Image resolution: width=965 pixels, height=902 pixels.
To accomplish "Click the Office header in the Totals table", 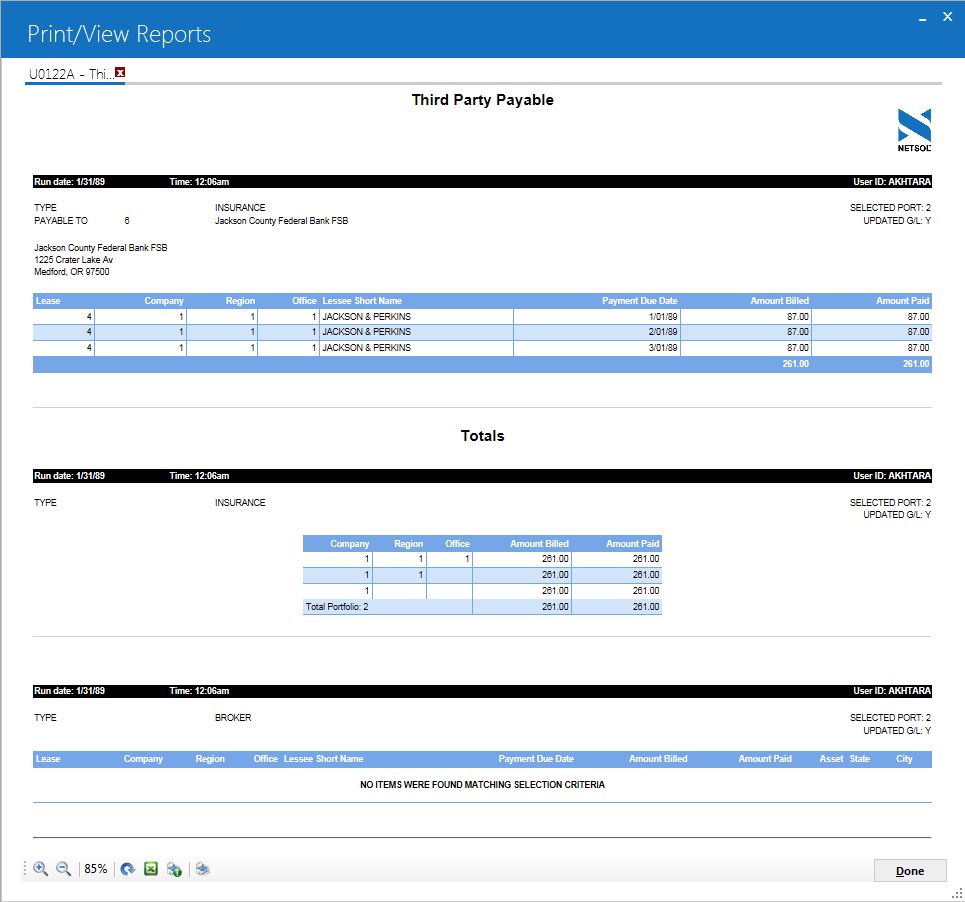I will tap(457, 544).
